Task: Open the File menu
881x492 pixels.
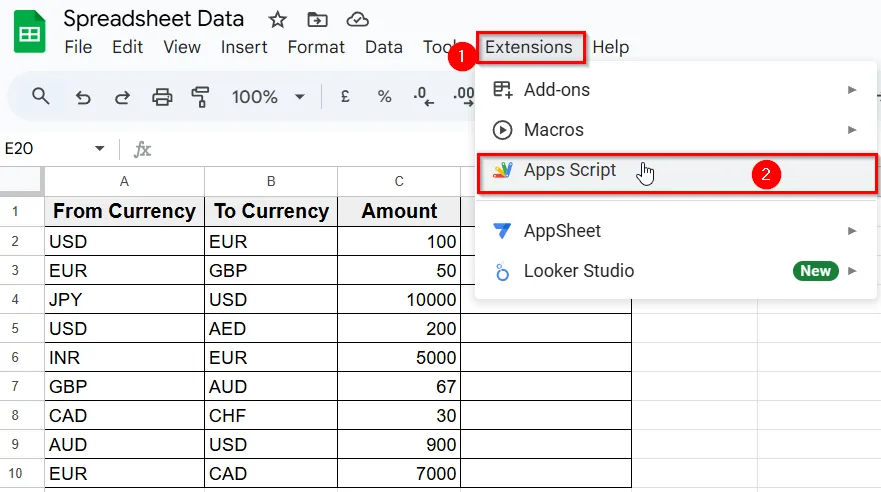Action: (x=78, y=47)
